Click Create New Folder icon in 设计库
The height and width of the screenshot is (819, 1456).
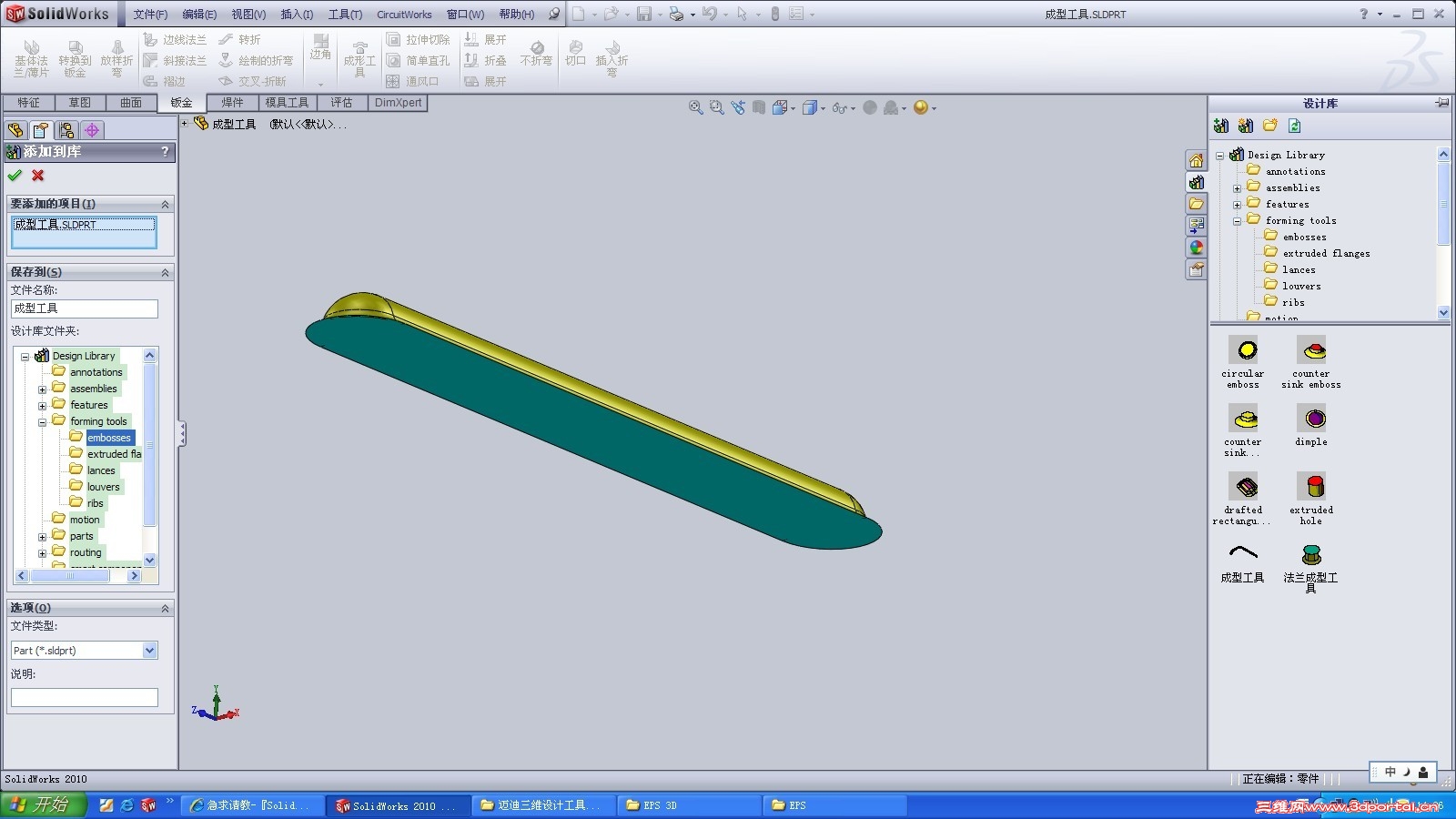[x=1270, y=126]
